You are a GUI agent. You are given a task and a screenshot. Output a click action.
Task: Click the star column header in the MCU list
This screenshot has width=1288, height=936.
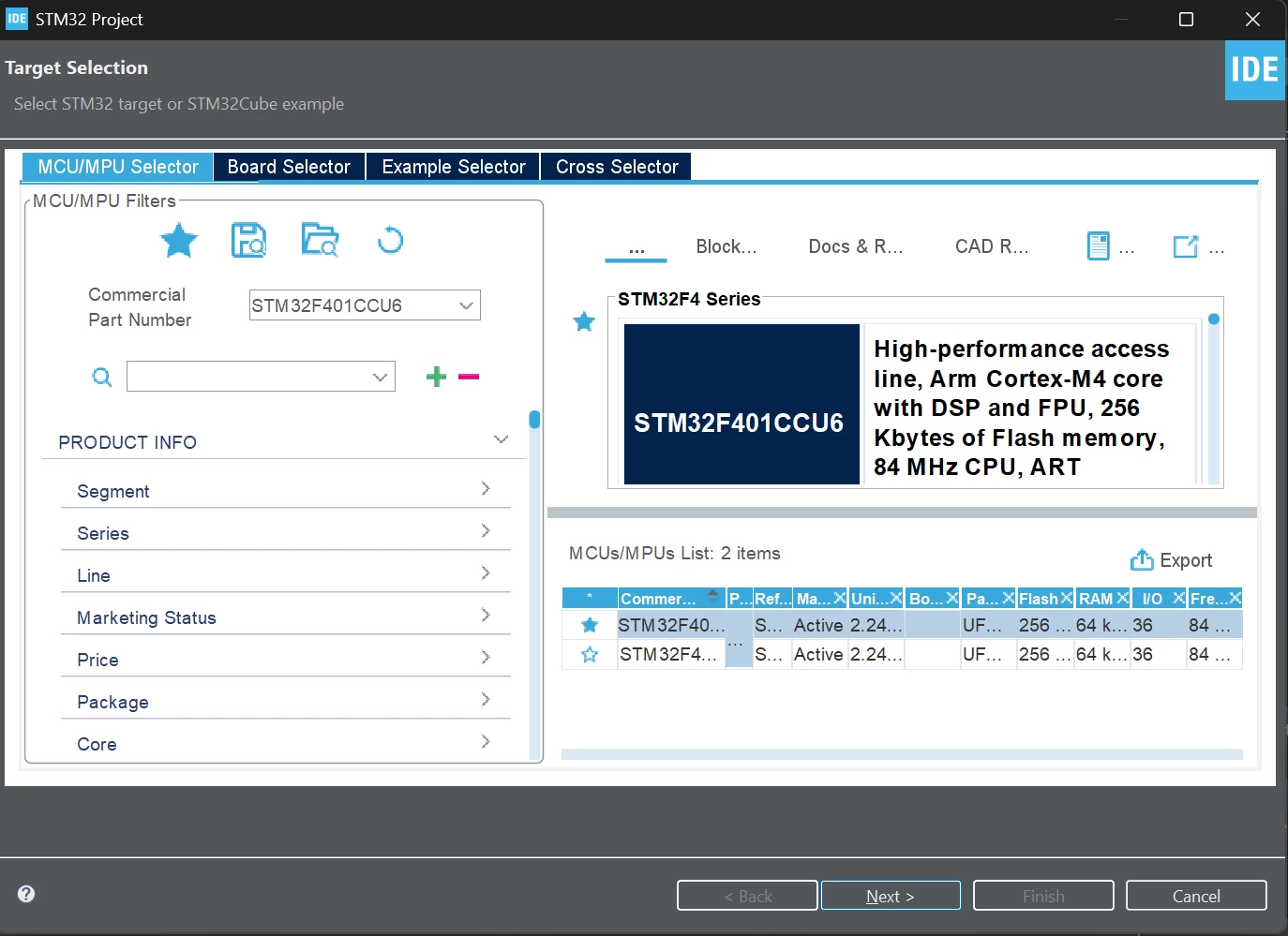pos(590,598)
